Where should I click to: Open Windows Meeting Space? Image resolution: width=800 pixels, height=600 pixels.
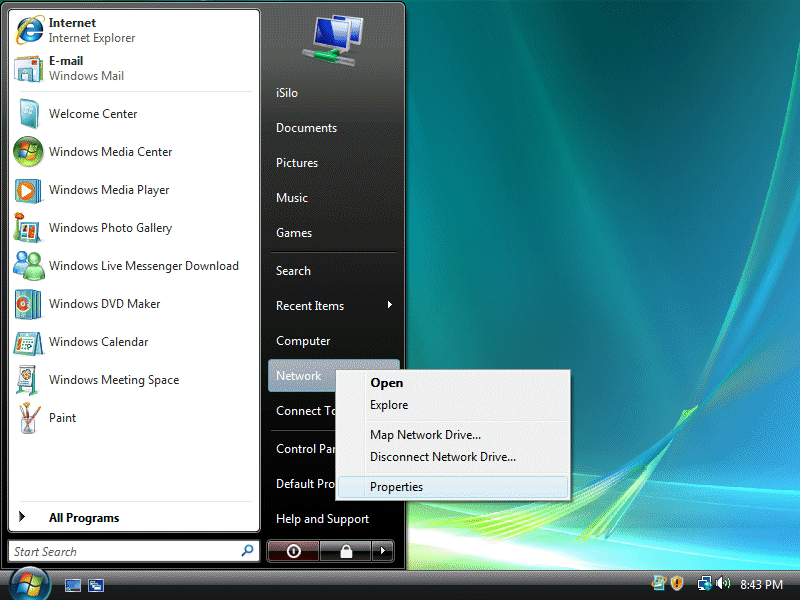coord(113,380)
